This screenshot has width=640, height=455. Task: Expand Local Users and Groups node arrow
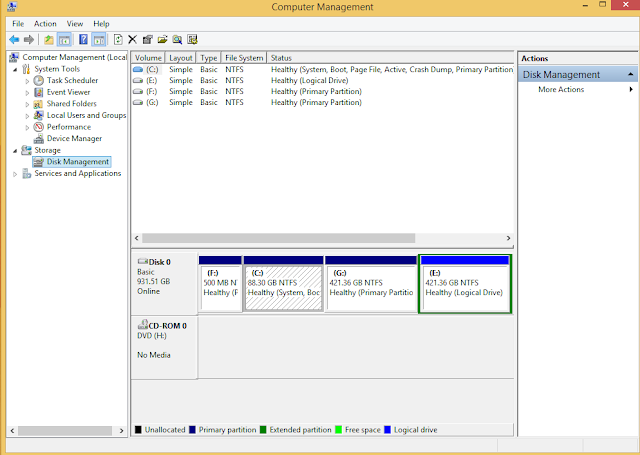27,116
